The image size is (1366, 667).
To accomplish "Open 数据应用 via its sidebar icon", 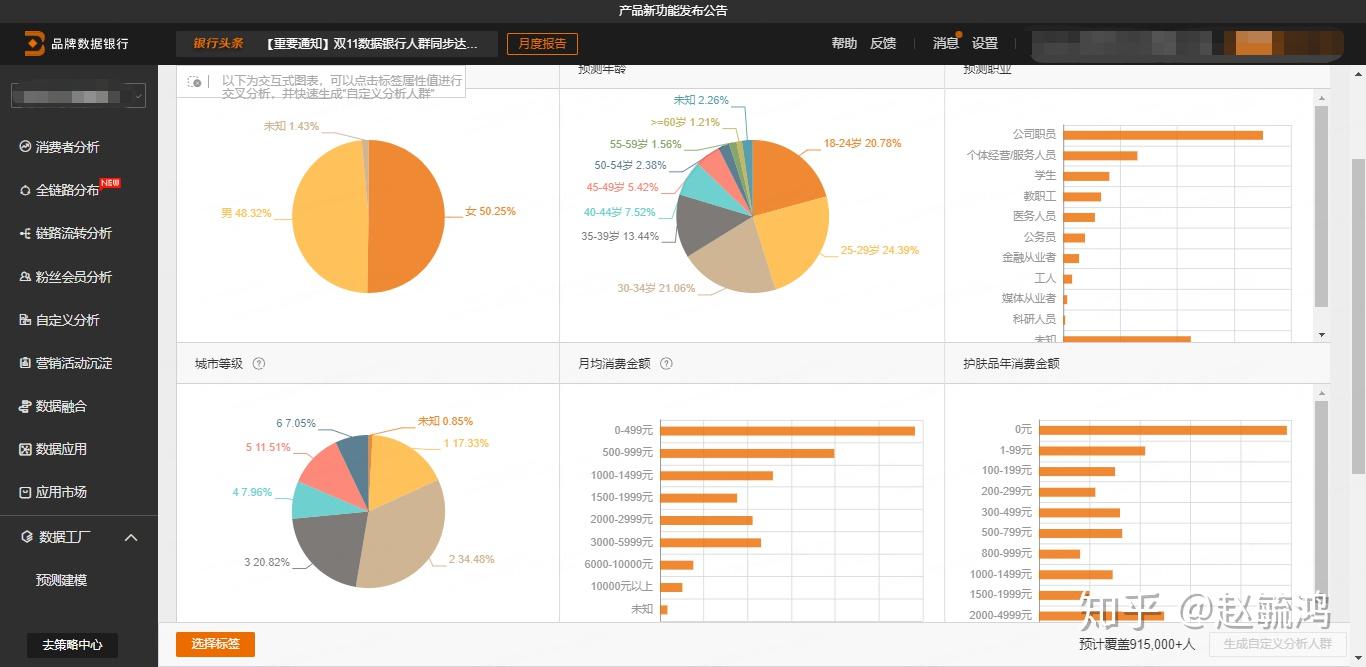I will click(x=26, y=449).
